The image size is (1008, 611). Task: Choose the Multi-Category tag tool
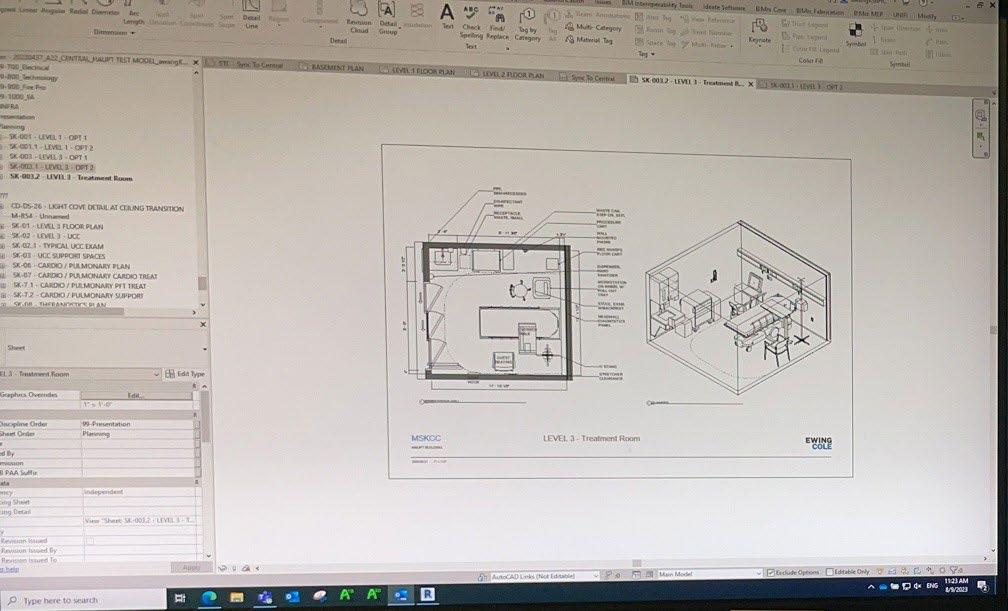[x=593, y=28]
